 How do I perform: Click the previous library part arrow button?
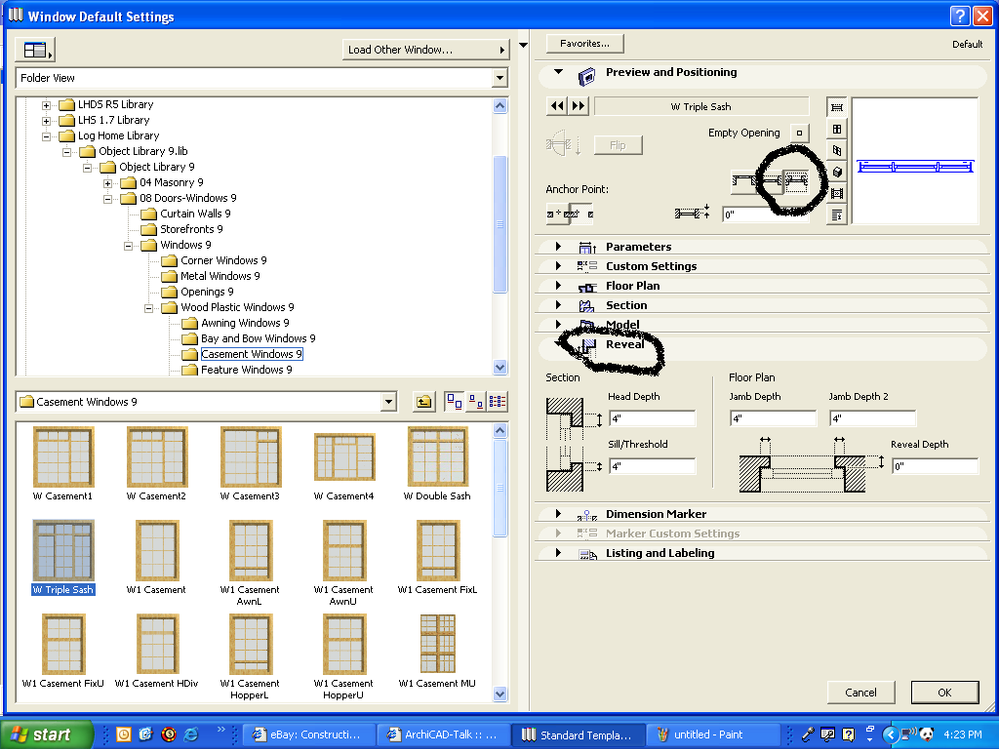(557, 106)
